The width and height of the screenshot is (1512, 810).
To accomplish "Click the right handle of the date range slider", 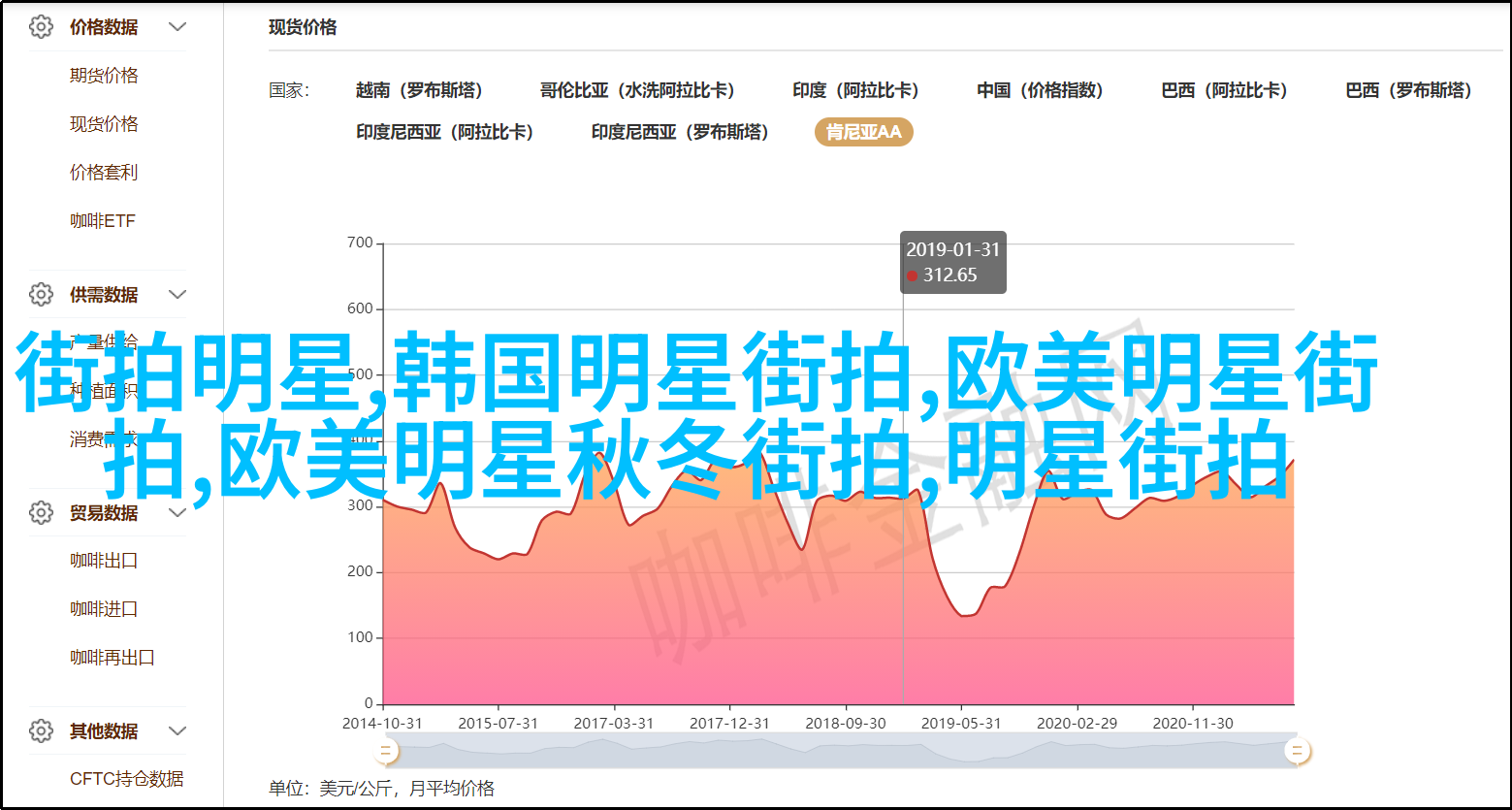I will tap(1297, 750).
